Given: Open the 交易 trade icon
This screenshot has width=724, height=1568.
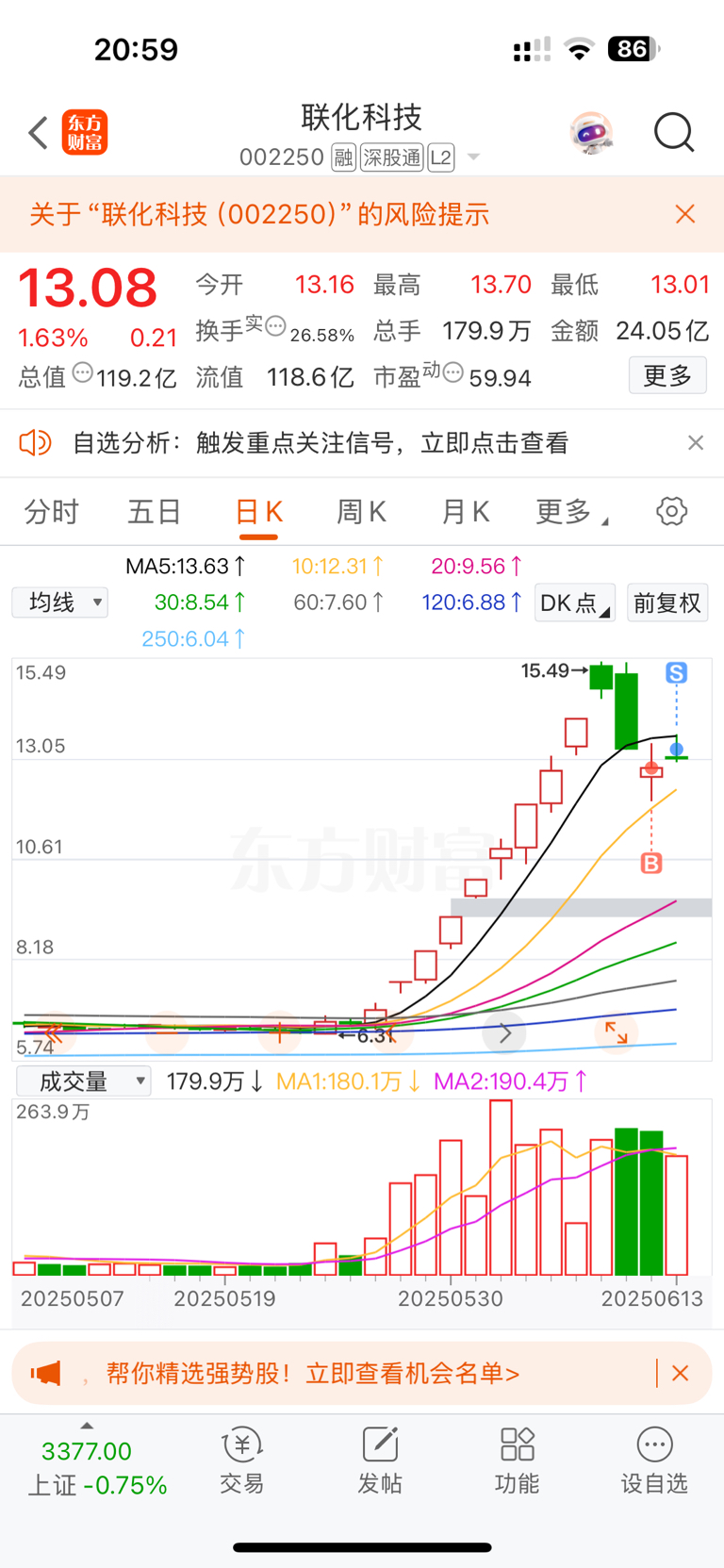Looking at the screenshot, I should pos(242,1461).
